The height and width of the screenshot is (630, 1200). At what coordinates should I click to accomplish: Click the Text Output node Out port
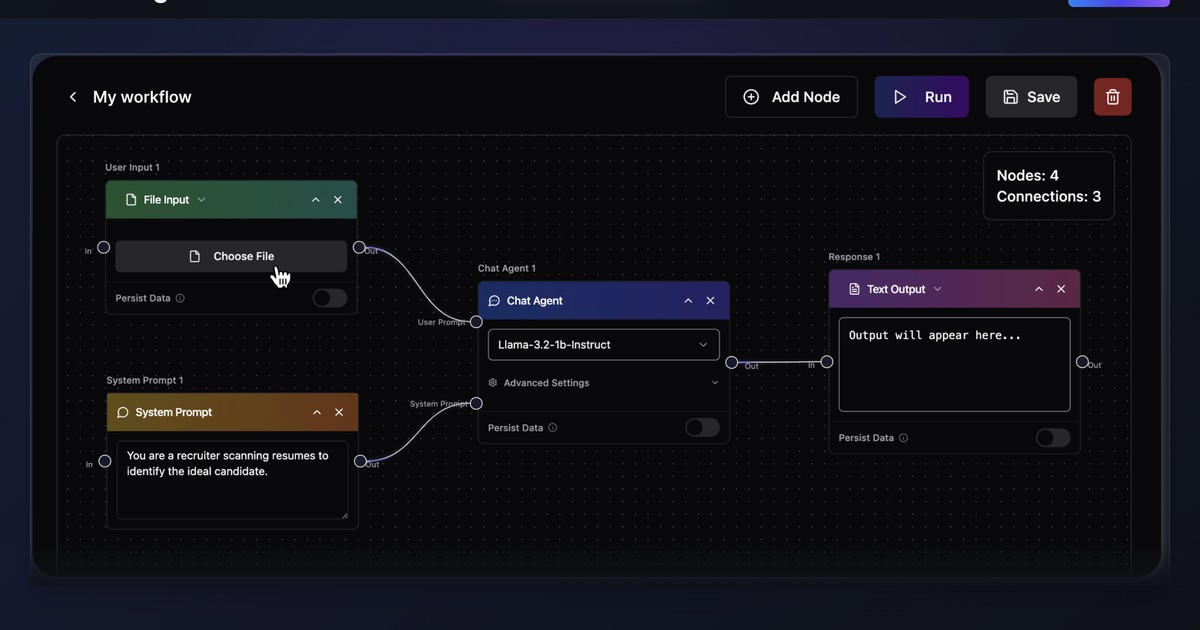pyautogui.click(x=1082, y=362)
